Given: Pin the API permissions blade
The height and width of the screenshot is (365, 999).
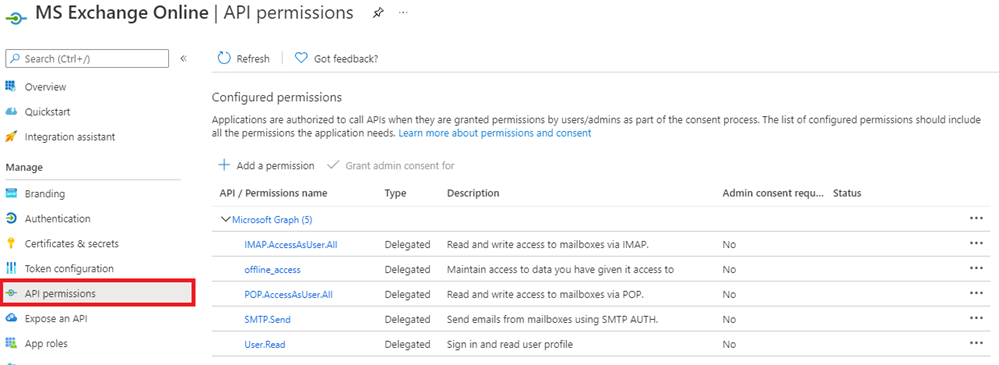Looking at the screenshot, I should click(378, 13).
